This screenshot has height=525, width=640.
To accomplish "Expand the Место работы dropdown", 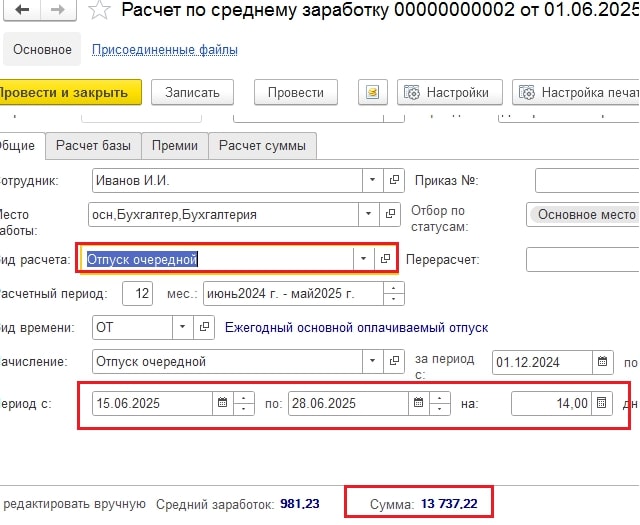I will [x=369, y=214].
